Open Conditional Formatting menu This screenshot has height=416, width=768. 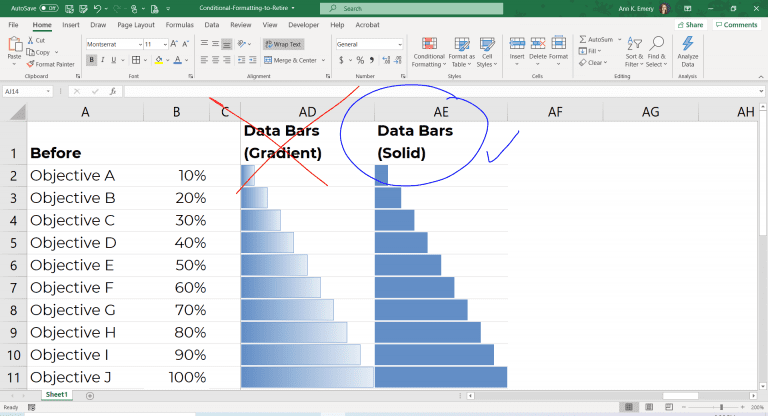coord(429,52)
